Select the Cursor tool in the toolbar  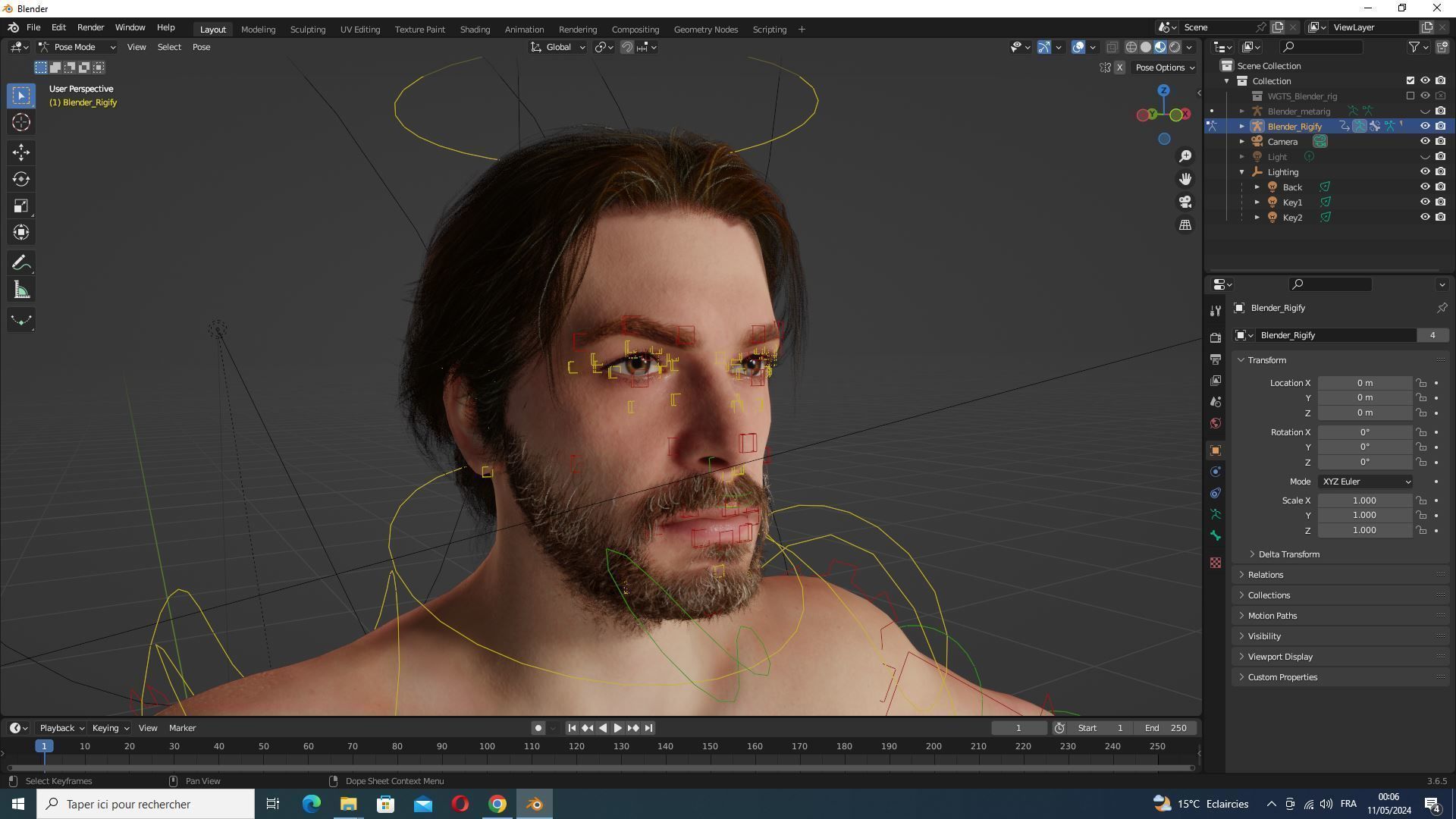click(x=21, y=122)
